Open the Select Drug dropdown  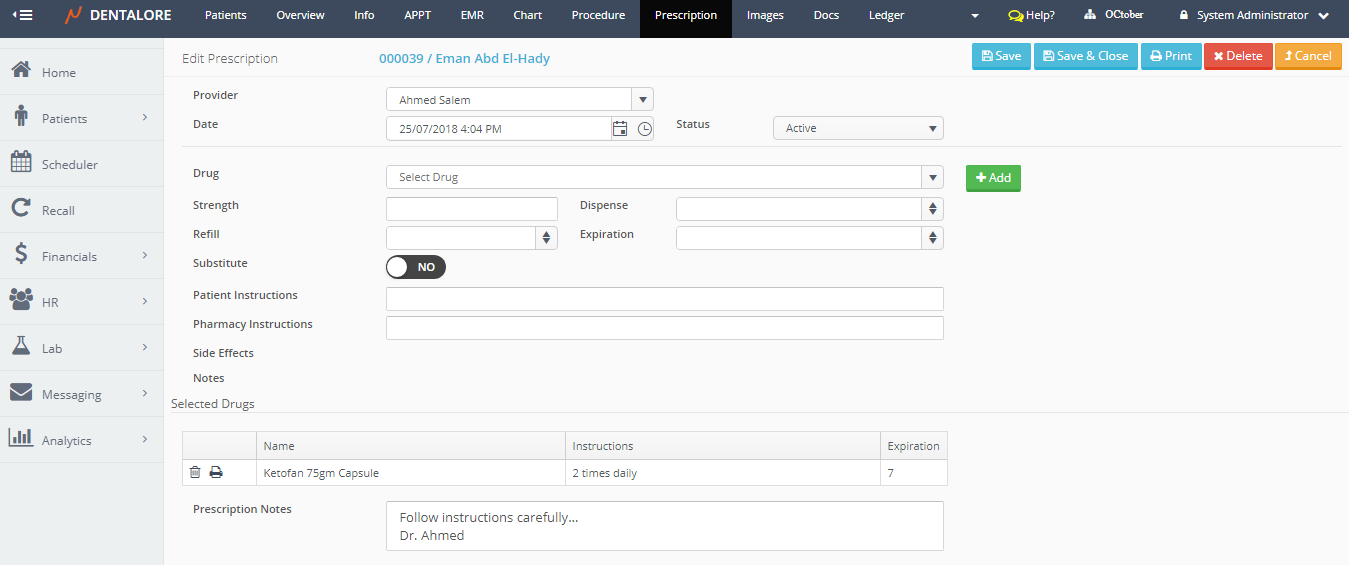(932, 177)
